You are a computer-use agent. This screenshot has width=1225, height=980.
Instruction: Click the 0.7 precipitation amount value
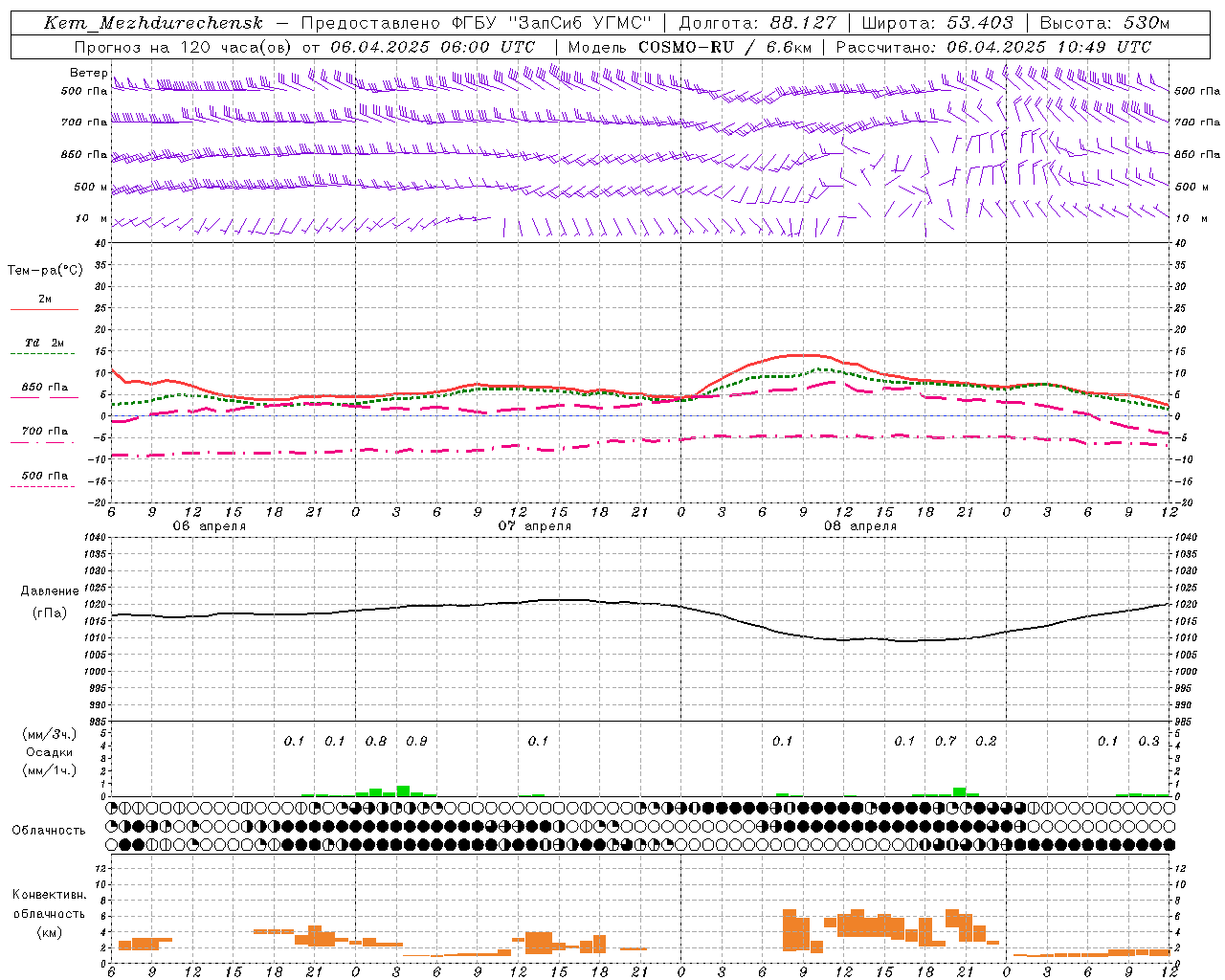946,742
